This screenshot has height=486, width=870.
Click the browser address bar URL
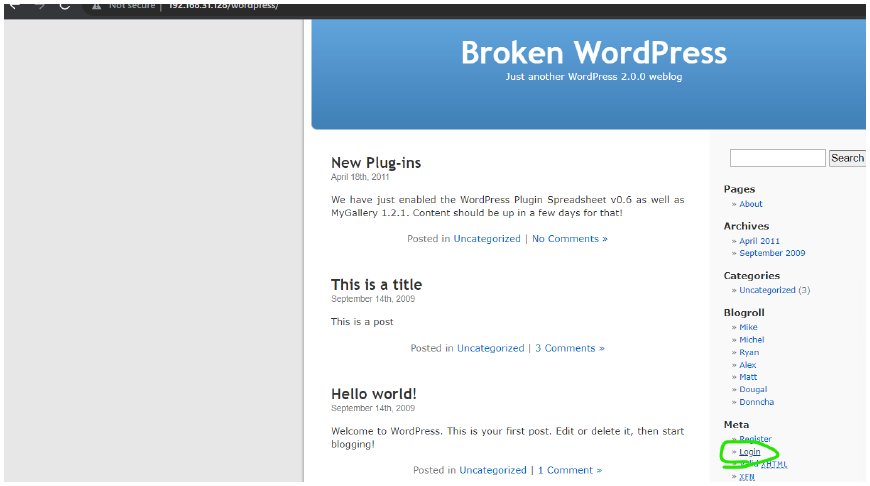[x=223, y=6]
